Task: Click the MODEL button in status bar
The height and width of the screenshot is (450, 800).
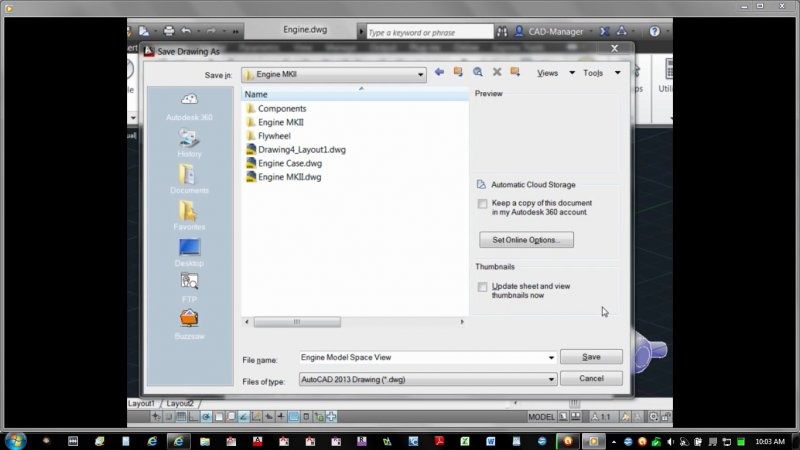Action: [x=541, y=417]
